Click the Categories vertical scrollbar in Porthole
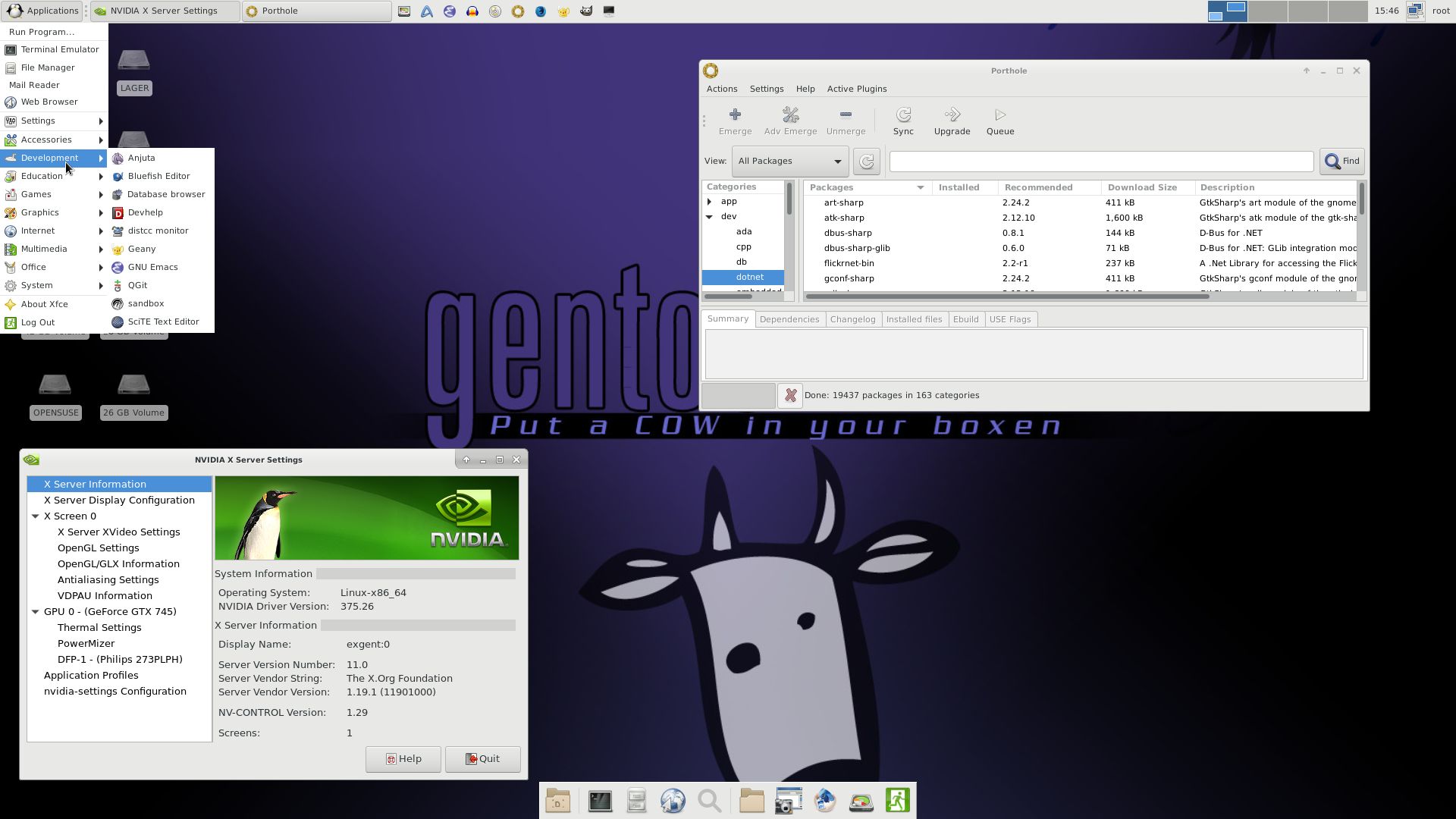The height and width of the screenshot is (819, 1456). click(x=789, y=199)
